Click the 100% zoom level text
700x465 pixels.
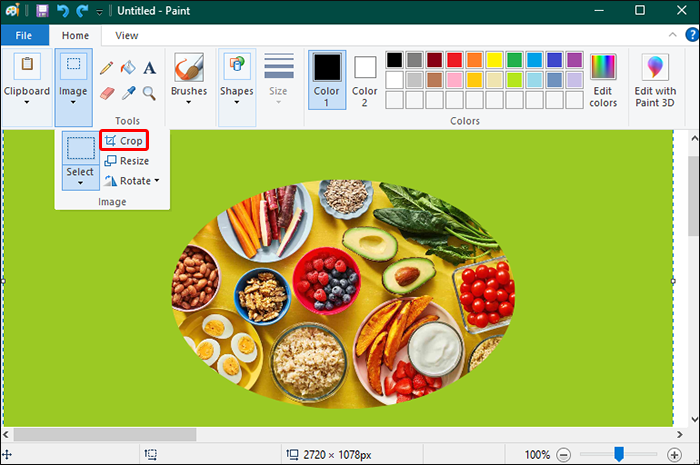coord(537,455)
